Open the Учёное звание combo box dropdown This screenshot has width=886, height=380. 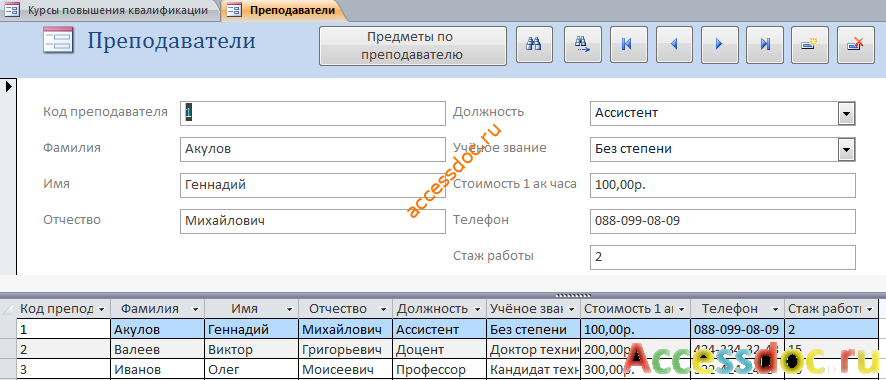[846, 150]
